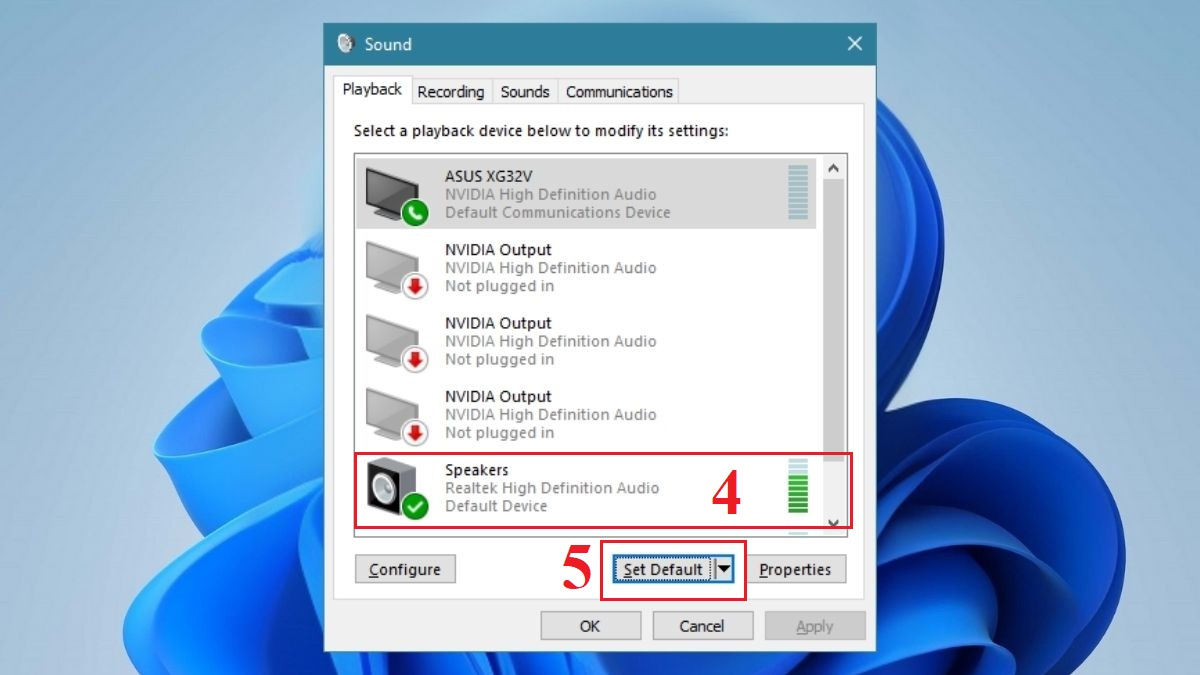
Task: Click "Realtek High Definition Audio" text
Action: pos(552,488)
